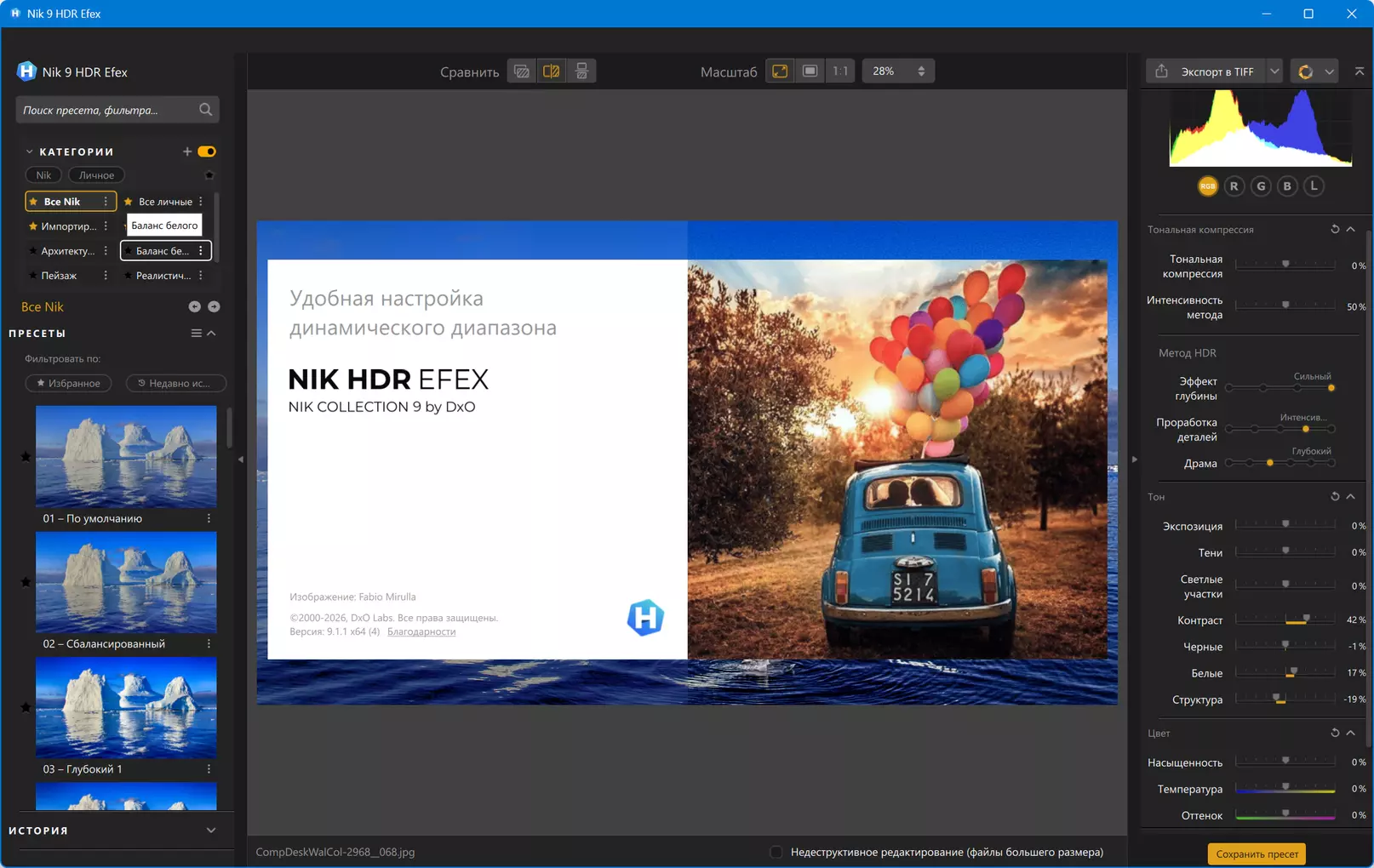This screenshot has height=868, width=1374.
Task: Open the presets list view menu icon
Action: [x=197, y=334]
